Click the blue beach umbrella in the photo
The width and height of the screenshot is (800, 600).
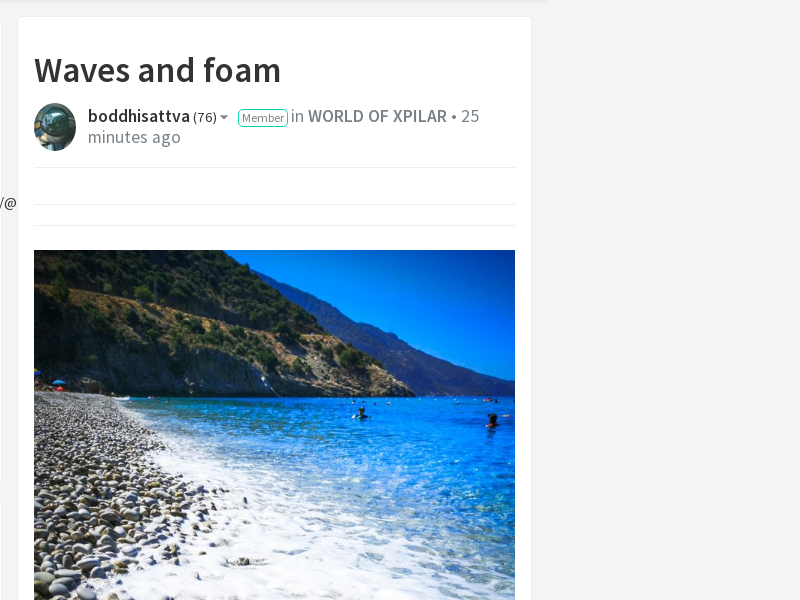59,382
